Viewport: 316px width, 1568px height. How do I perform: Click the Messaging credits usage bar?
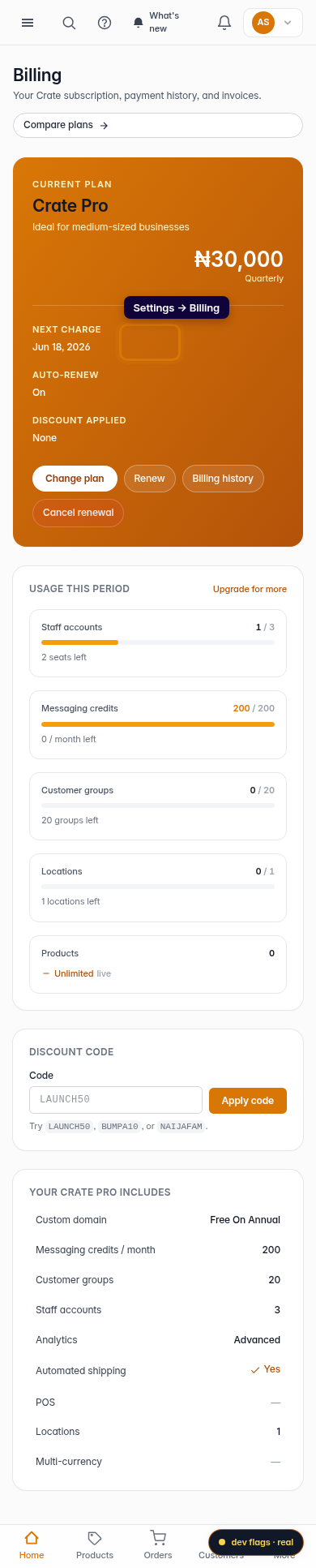tap(158, 724)
